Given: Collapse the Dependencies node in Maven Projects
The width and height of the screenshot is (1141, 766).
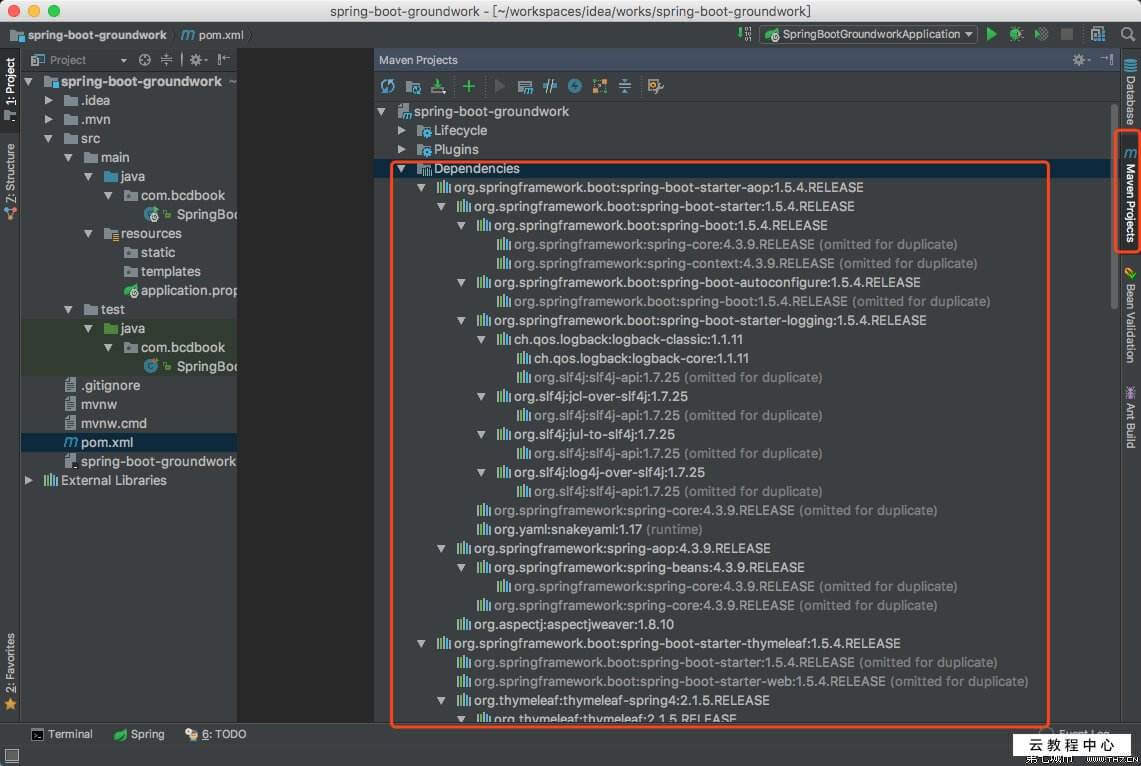Looking at the screenshot, I should point(402,169).
